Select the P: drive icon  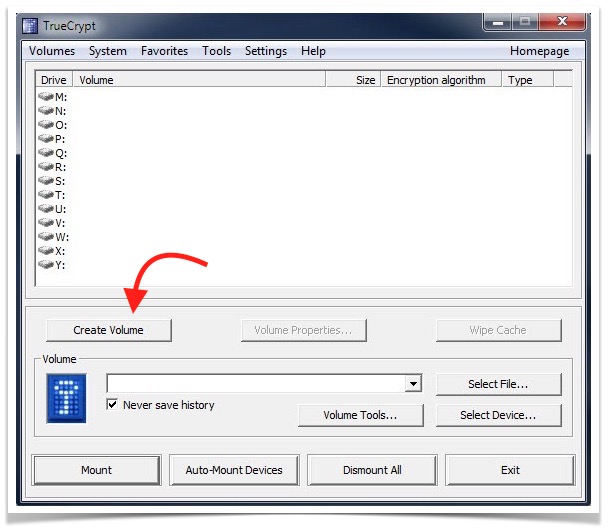[46, 138]
